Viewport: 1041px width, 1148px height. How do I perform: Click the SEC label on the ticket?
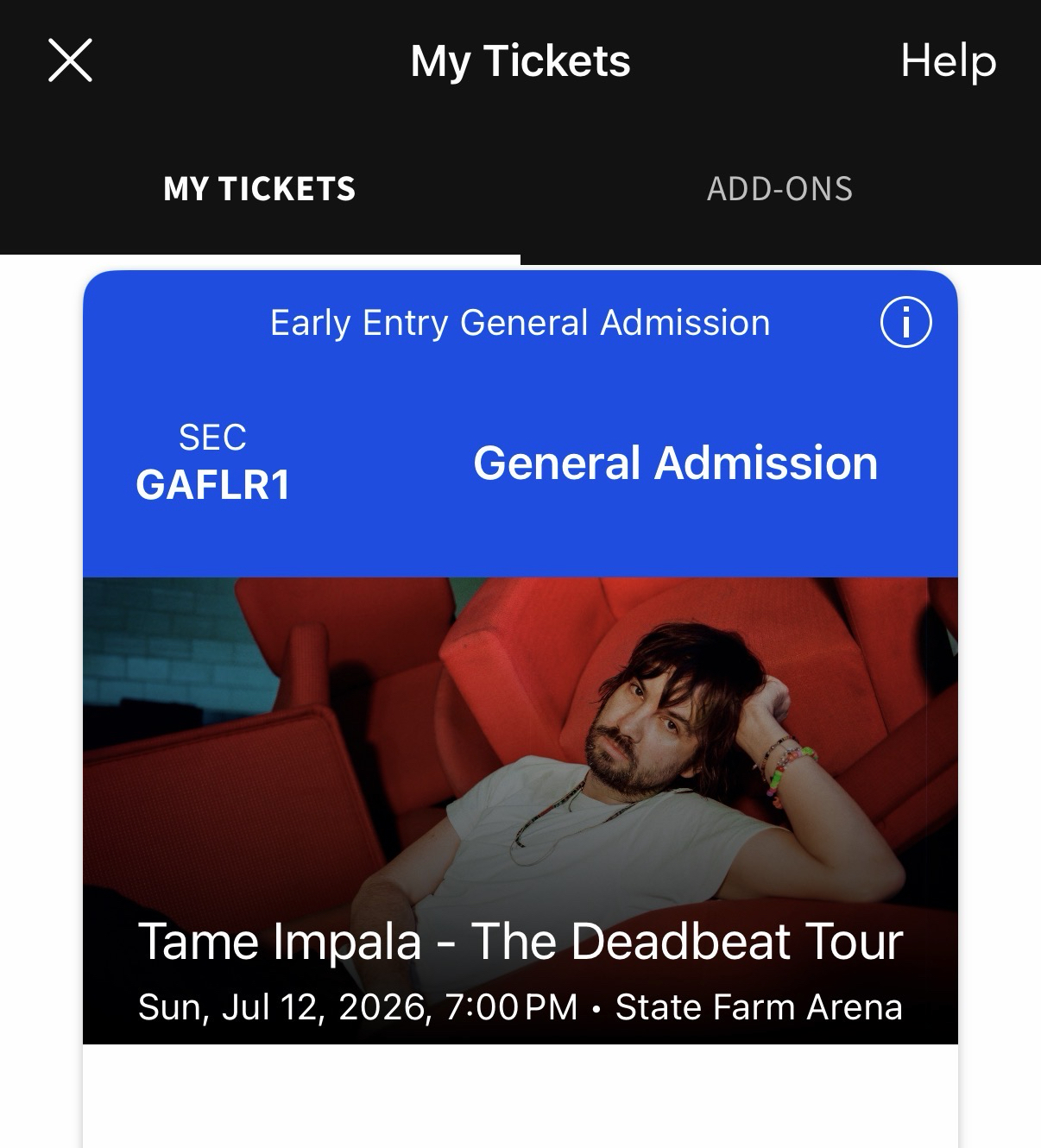(212, 438)
